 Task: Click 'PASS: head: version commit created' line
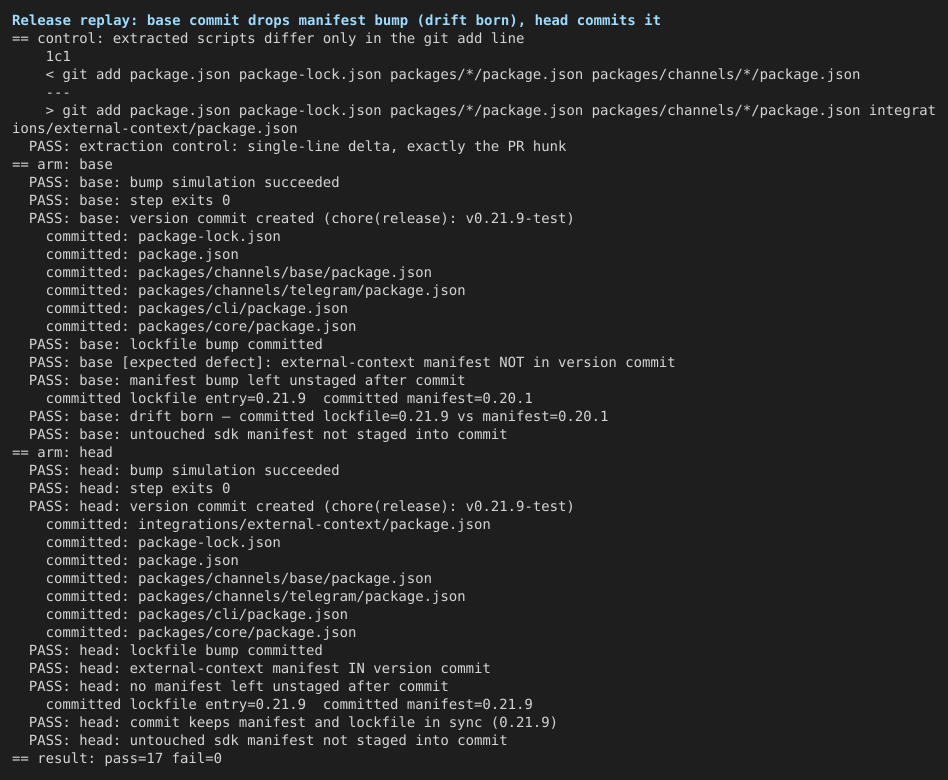click(301, 506)
